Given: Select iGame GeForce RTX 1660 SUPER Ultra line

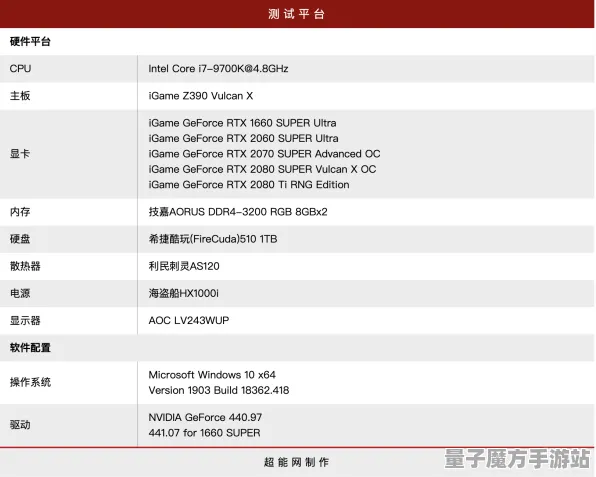Looking at the screenshot, I should coord(243,123).
